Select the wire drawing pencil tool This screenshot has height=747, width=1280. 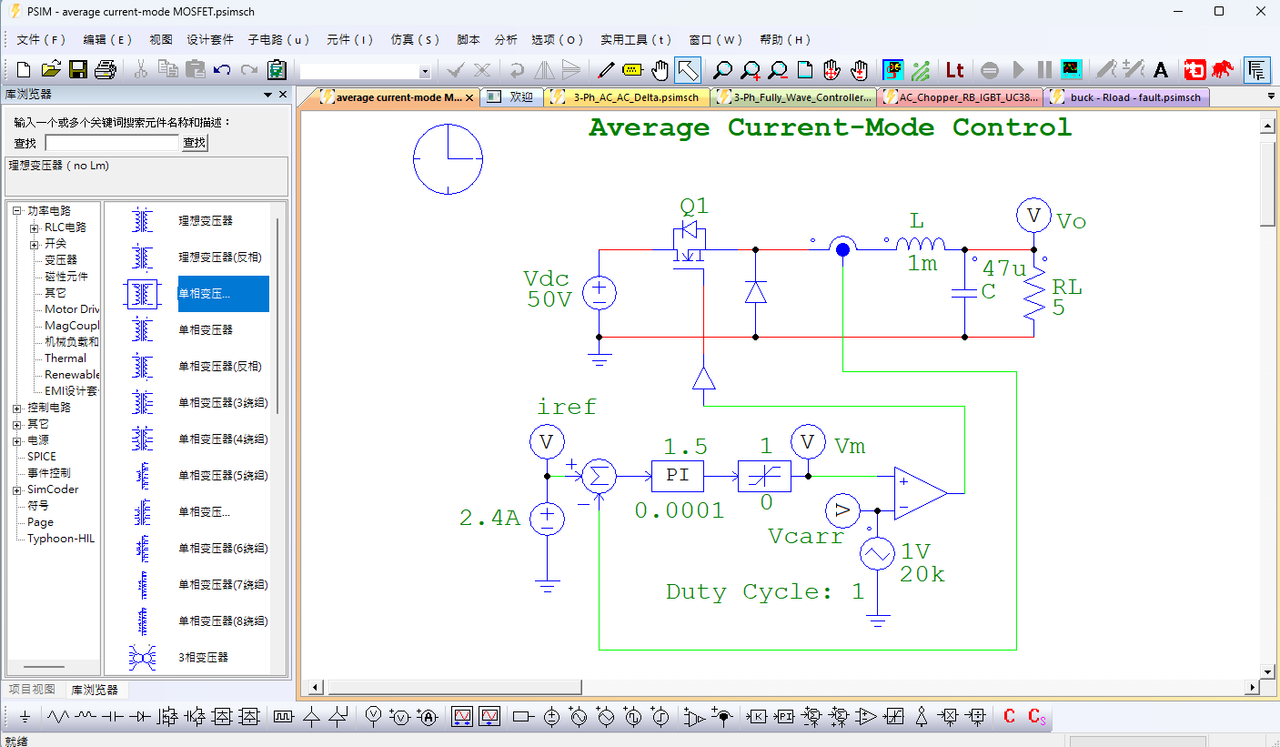coord(605,69)
